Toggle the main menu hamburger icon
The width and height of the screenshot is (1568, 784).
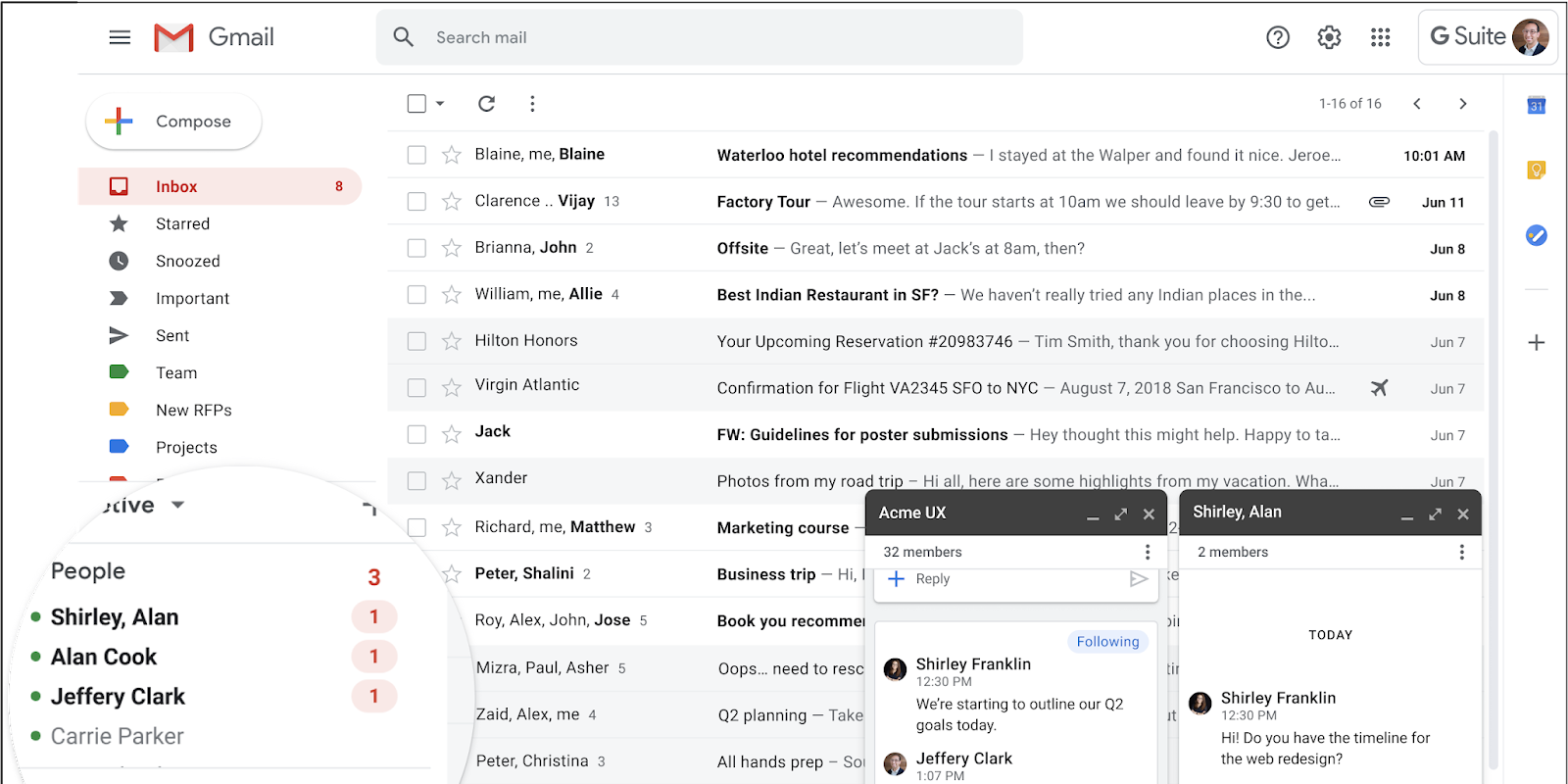(x=120, y=37)
